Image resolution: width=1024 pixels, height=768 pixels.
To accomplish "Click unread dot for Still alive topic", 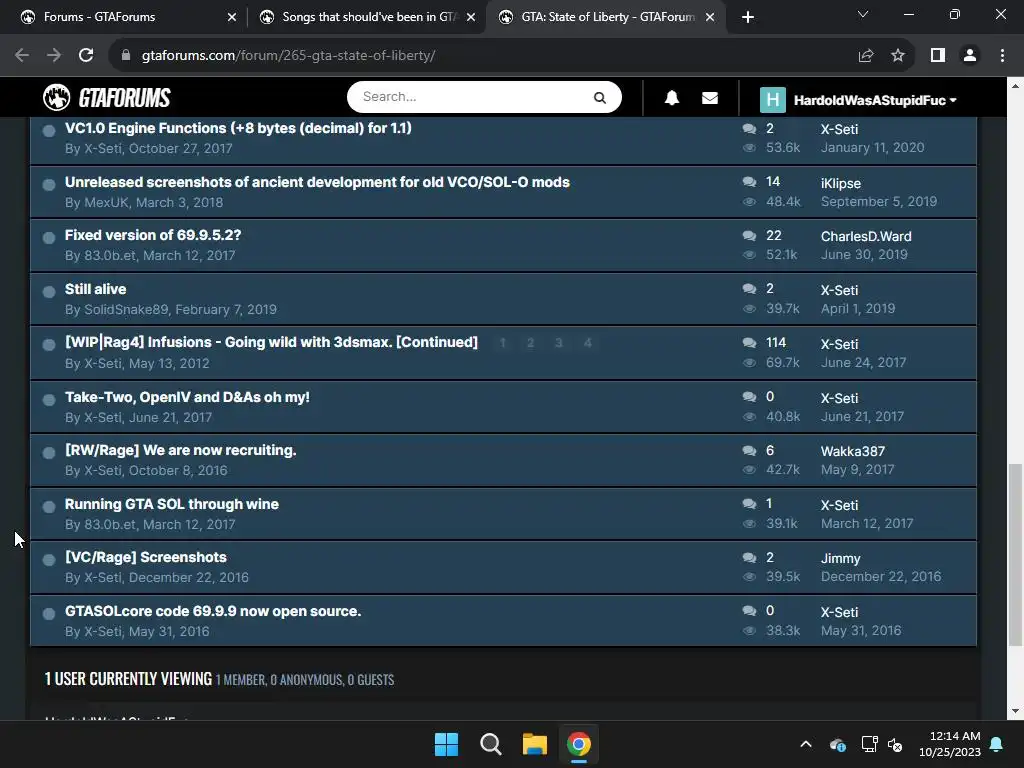I will tap(48, 292).
